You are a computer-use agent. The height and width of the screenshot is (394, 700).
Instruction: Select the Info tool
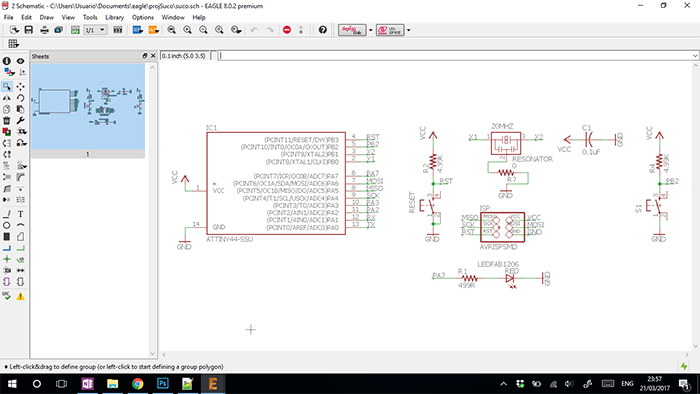(7, 61)
